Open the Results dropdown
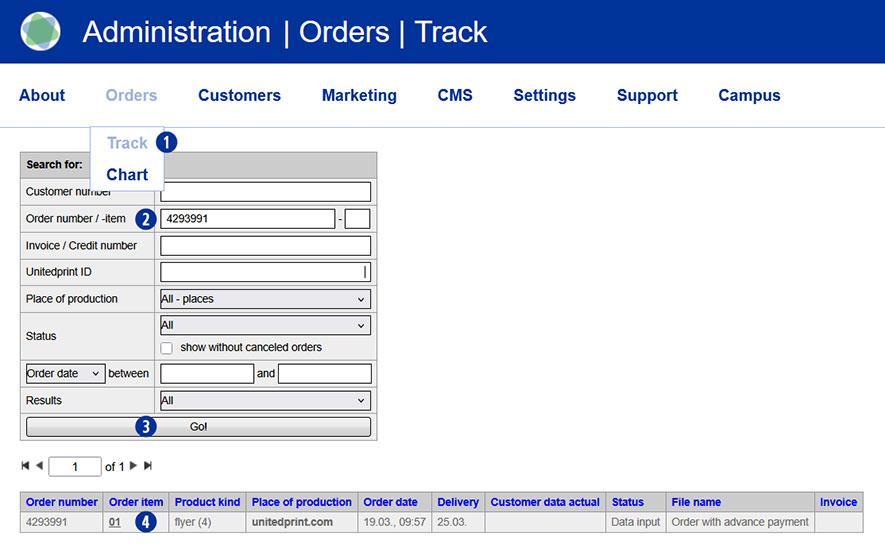The image size is (885, 548). point(265,400)
